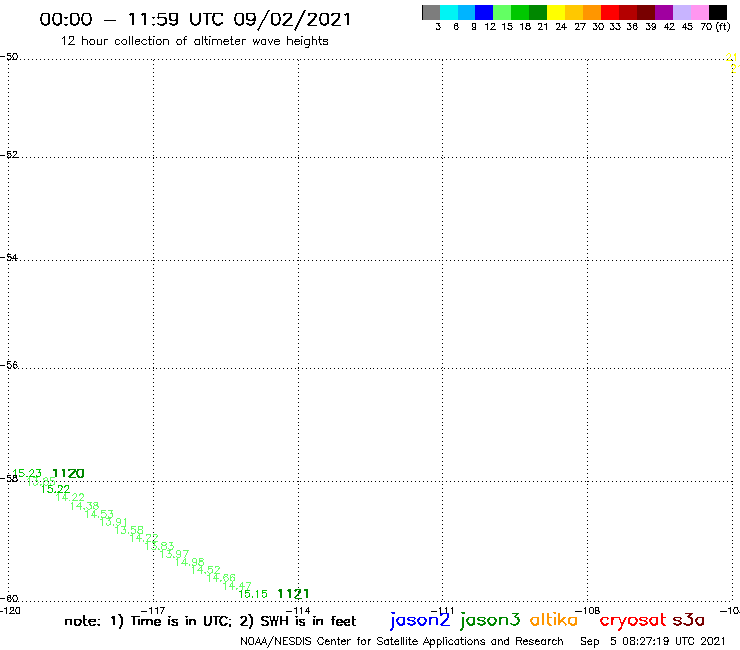Click the dark red 's3a' satellite label
The height and width of the screenshot is (650, 740).
689,620
